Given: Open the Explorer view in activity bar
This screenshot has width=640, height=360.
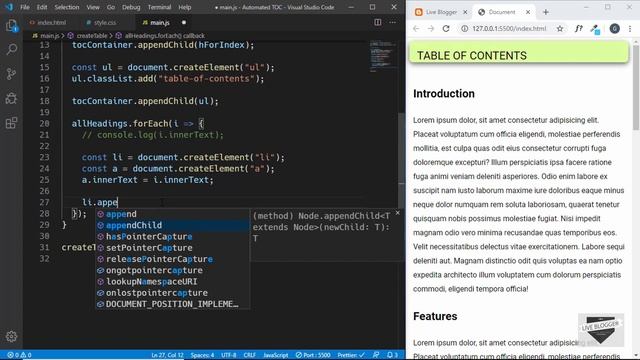Looking at the screenshot, I should tap(11, 26).
